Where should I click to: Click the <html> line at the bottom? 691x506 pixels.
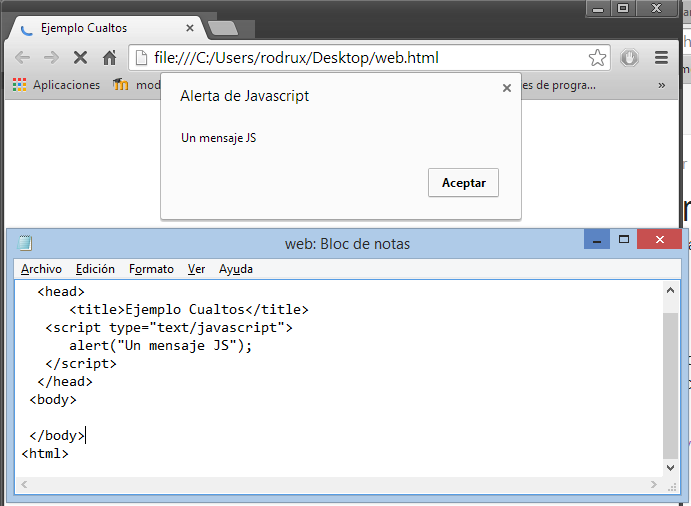click(x=45, y=453)
